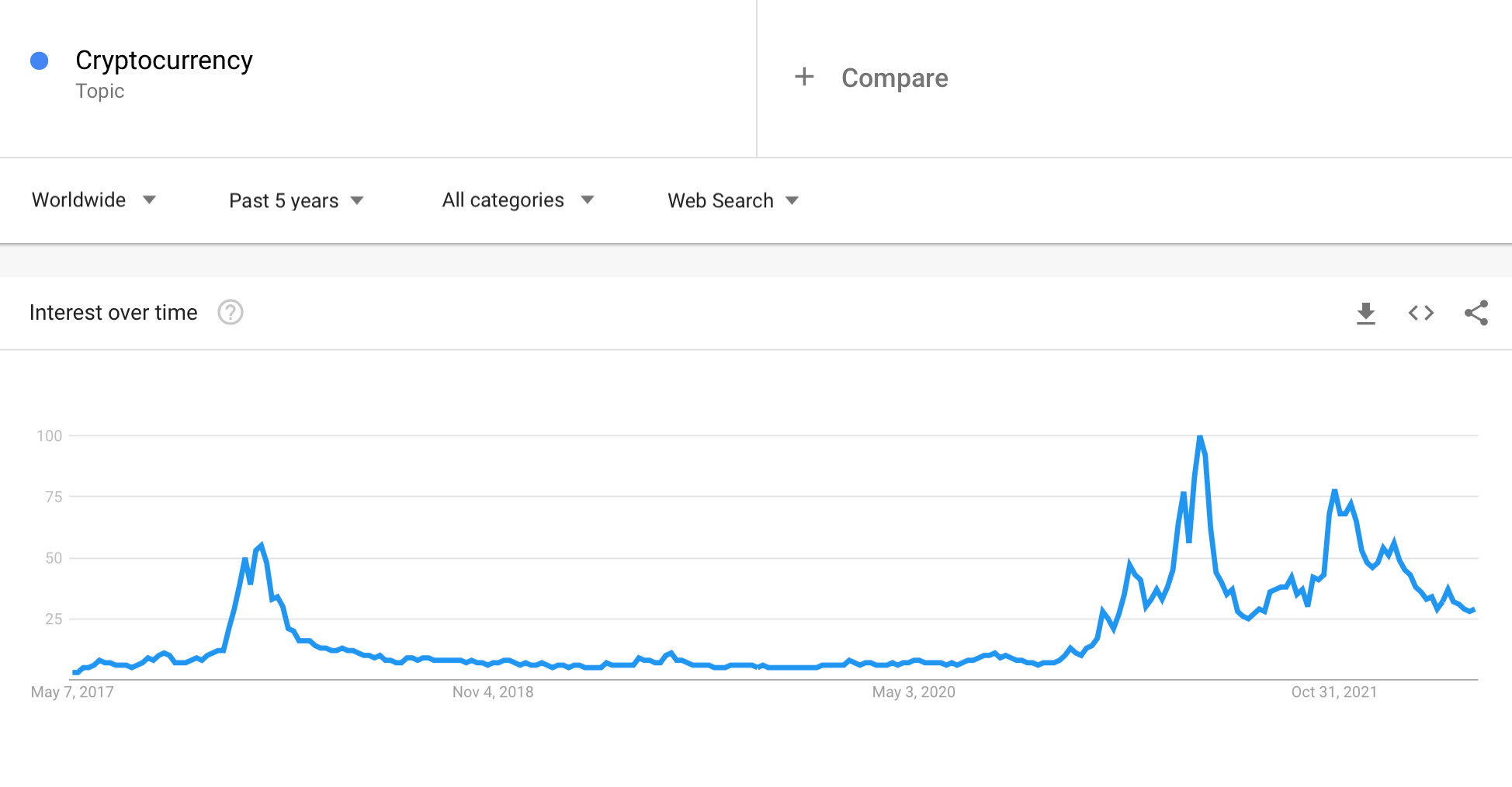Click the Topic subtitle under Cryptocurrency
1512x787 pixels.
tap(99, 92)
